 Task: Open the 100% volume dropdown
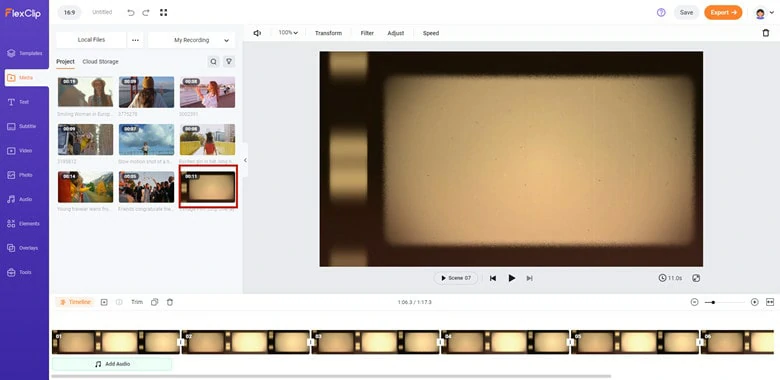coord(288,33)
